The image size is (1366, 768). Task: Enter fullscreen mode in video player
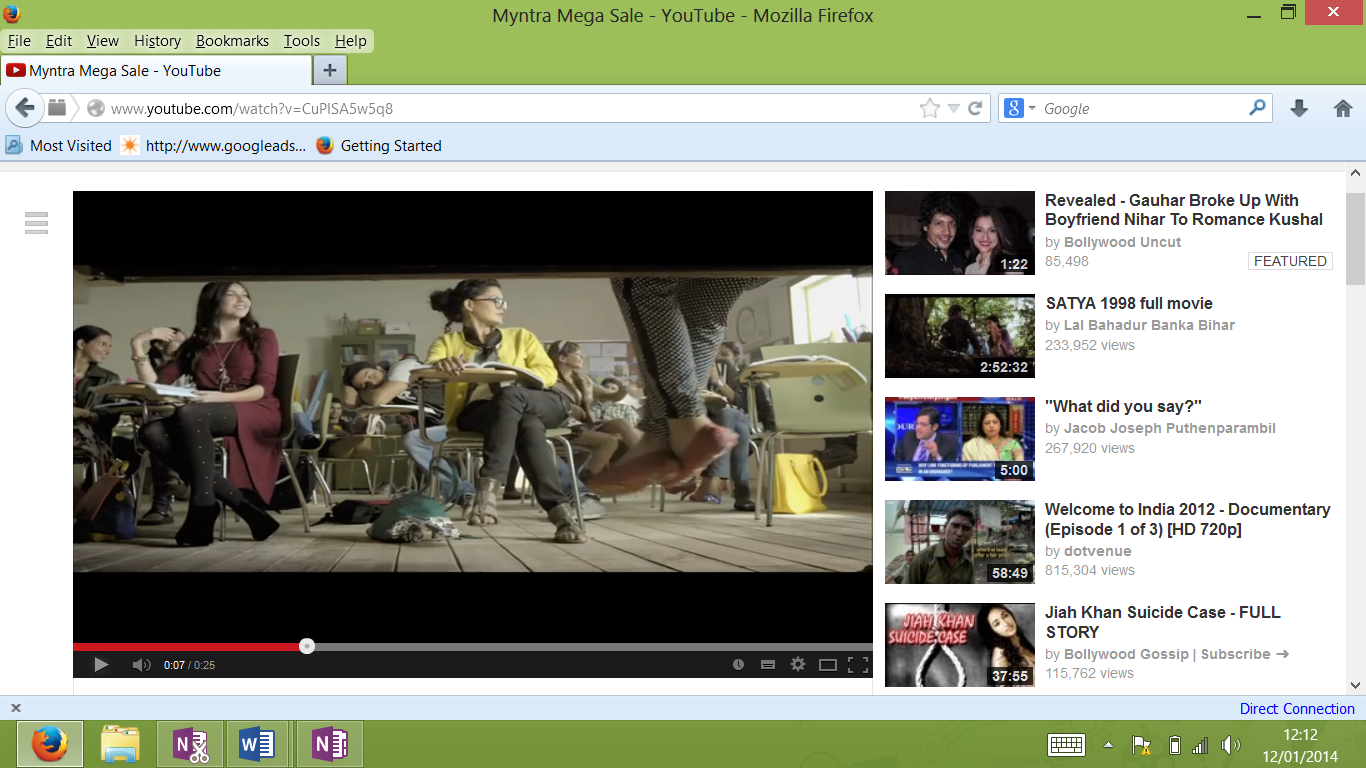pyautogui.click(x=858, y=665)
